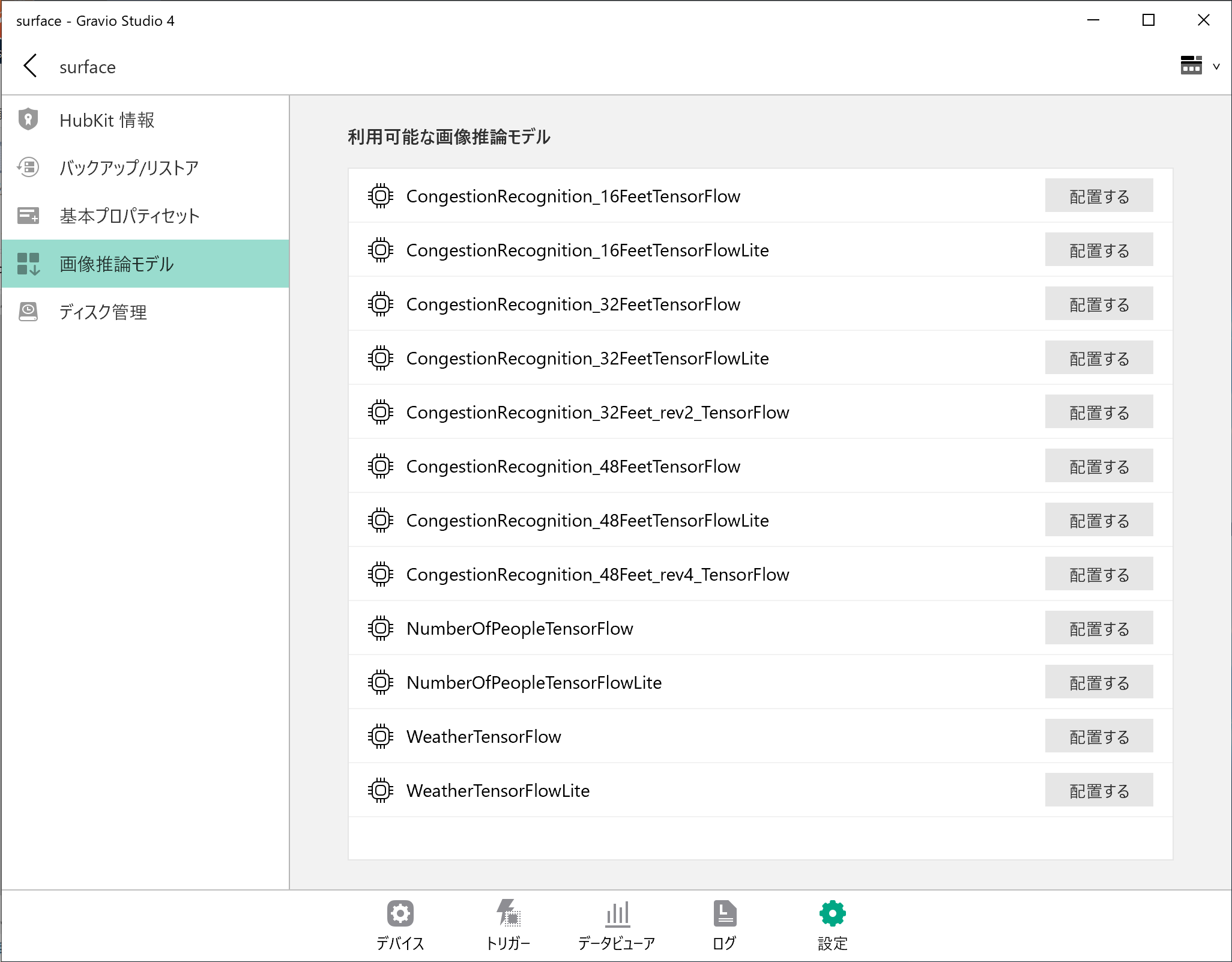
Task: Select the 設定 gear tab
Action: pyautogui.click(x=833, y=925)
